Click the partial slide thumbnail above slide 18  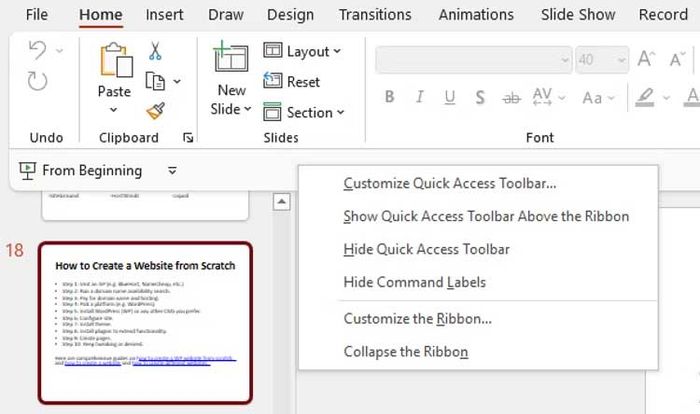[145, 205]
